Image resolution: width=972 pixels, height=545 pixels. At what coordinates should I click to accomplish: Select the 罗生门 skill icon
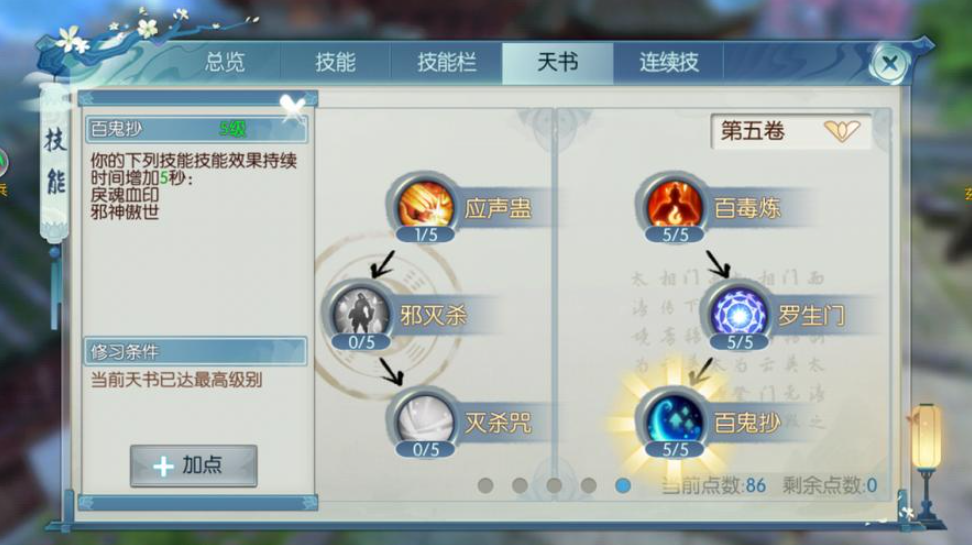739,314
